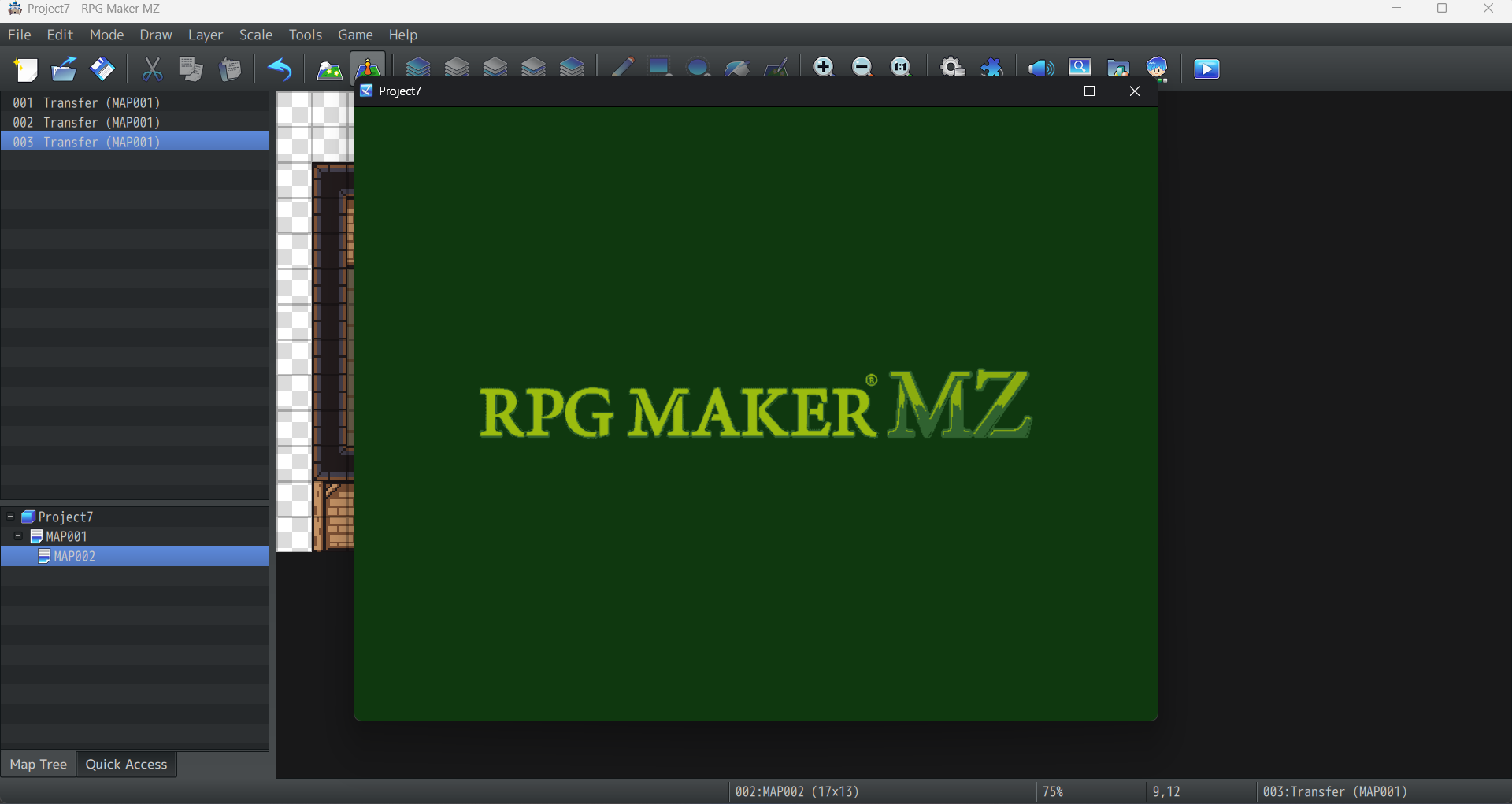Open the Resource Manager icon
This screenshot has width=1512, height=804.
(x=1118, y=67)
